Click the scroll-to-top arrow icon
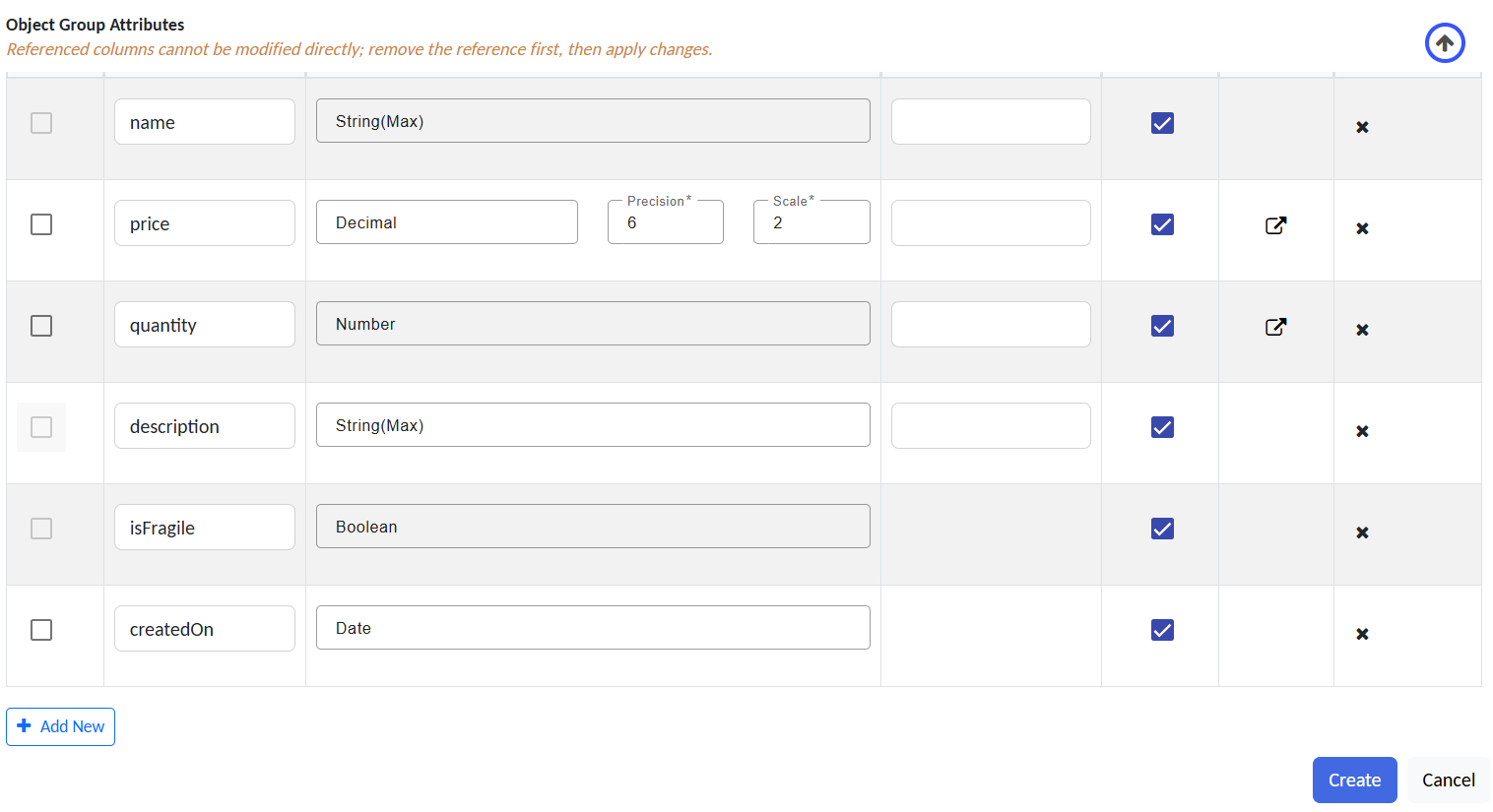Screen dimensions: 1493x812 tap(1444, 43)
